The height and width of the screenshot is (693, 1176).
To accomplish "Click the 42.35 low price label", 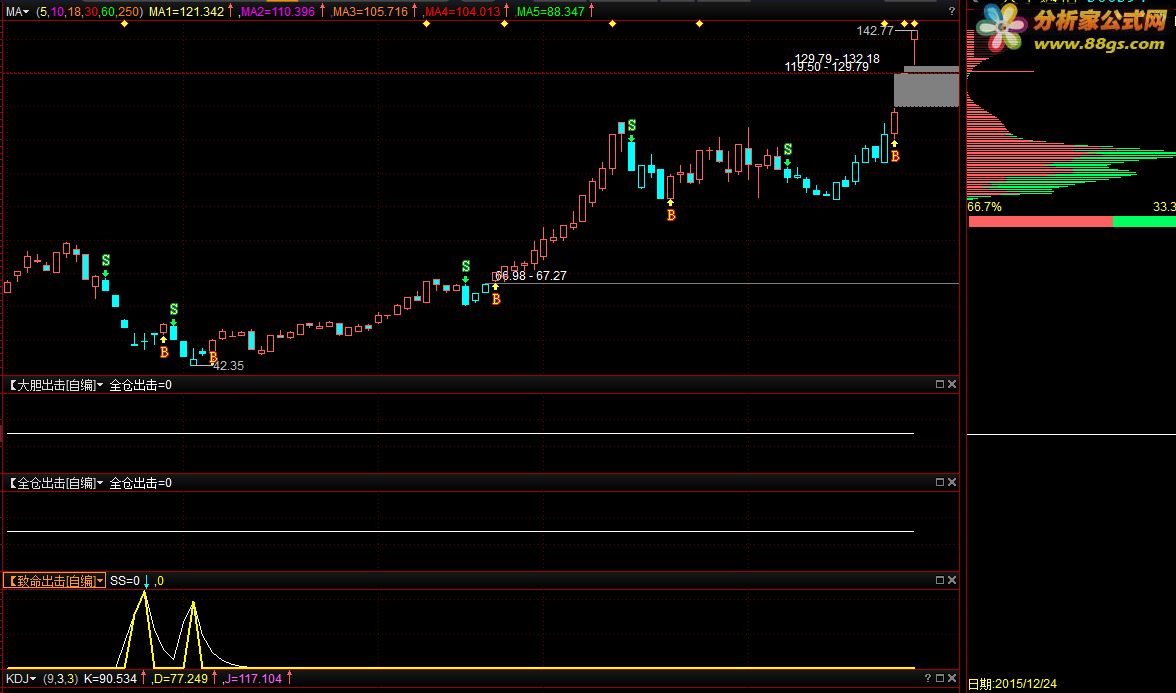I will coord(228,366).
